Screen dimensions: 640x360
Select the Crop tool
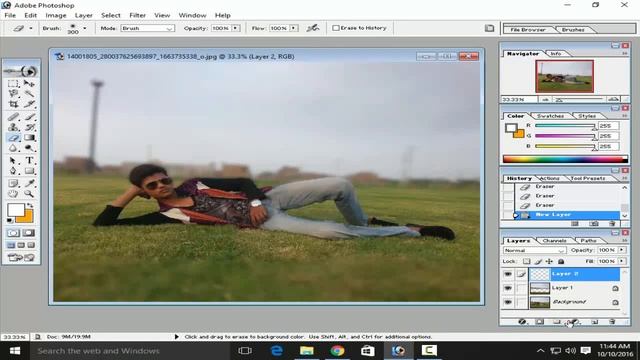click(13, 104)
